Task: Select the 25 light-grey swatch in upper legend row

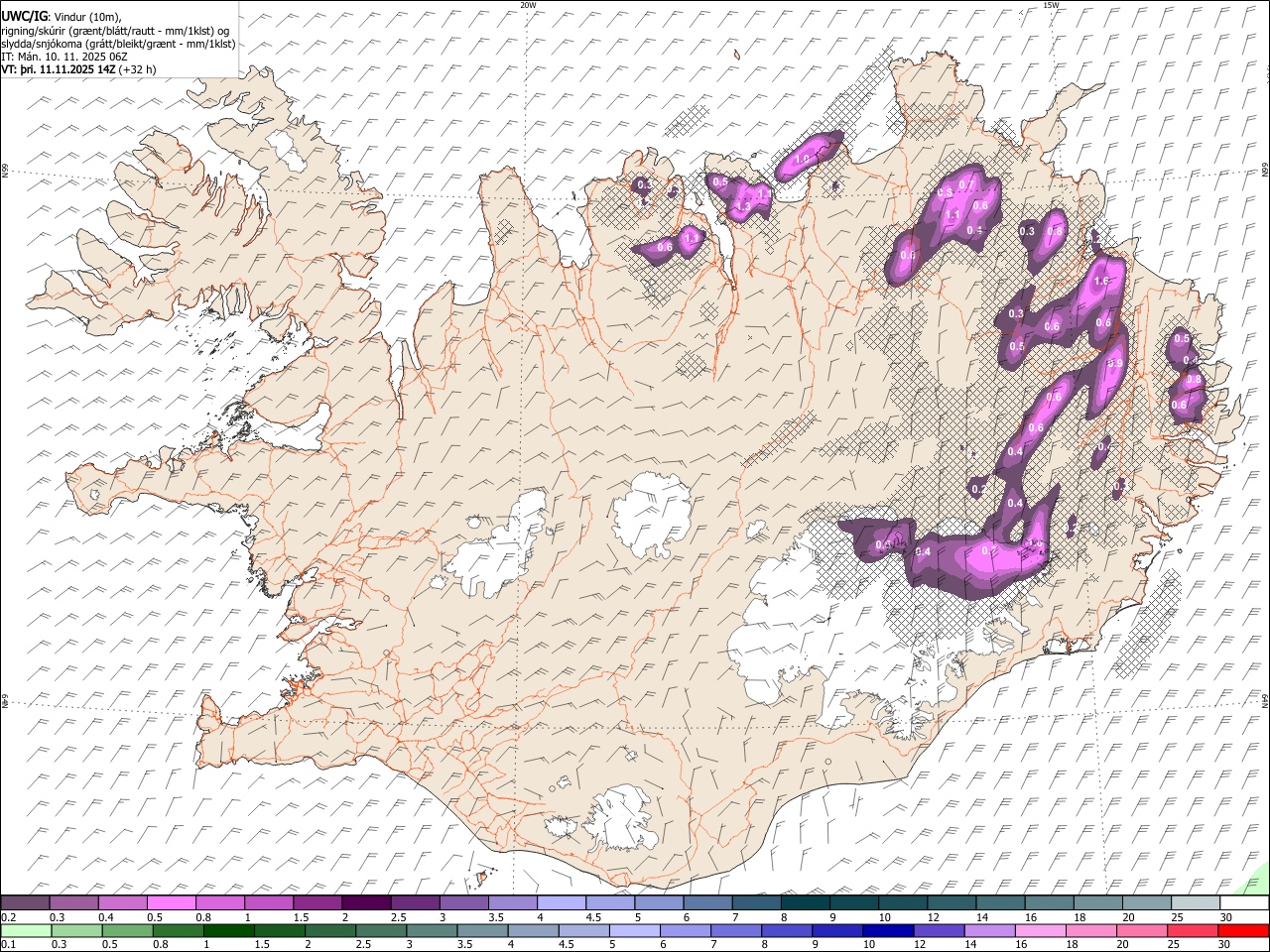Action: pyautogui.click(x=1196, y=903)
